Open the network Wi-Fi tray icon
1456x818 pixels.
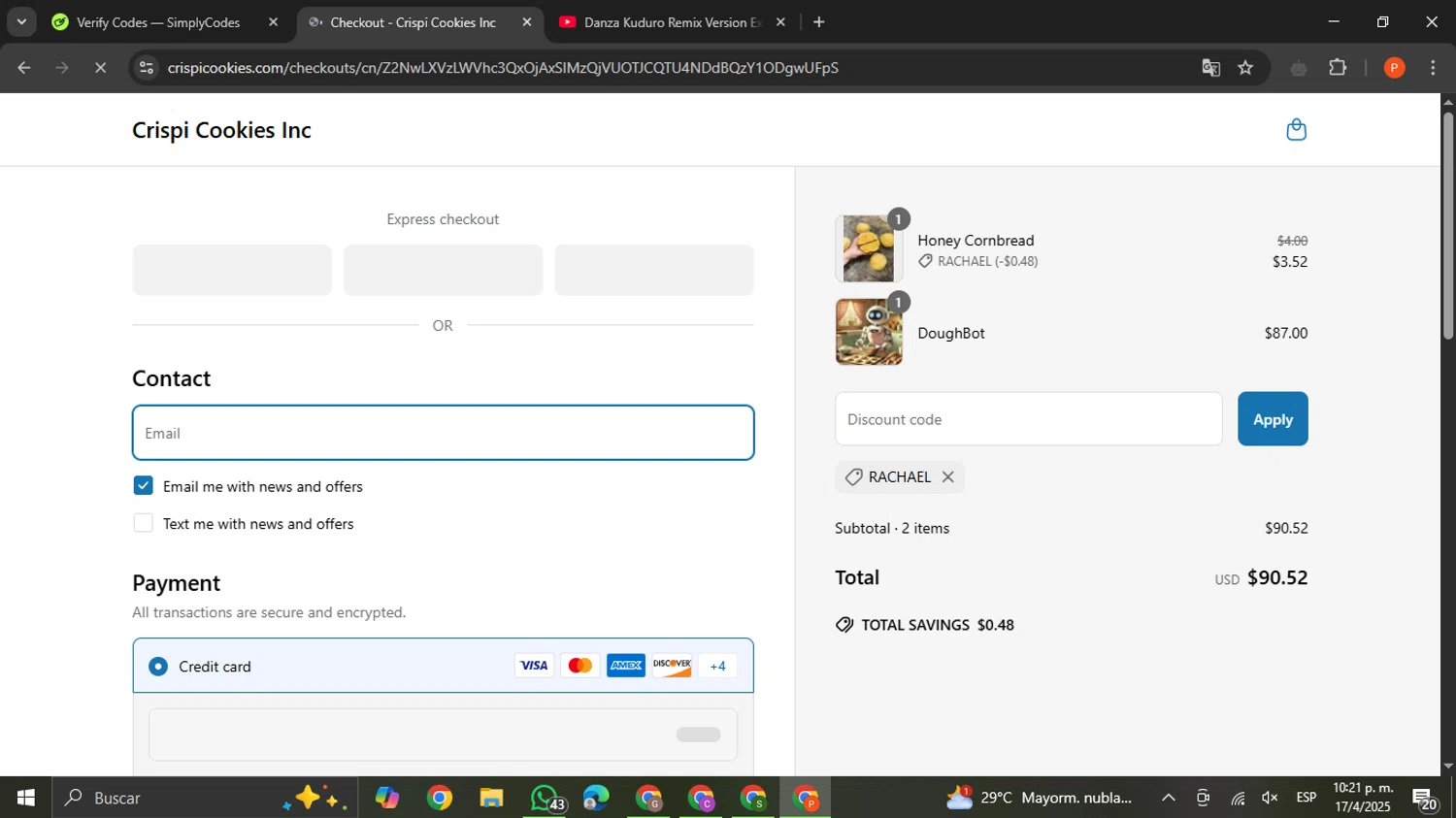[x=1238, y=798]
